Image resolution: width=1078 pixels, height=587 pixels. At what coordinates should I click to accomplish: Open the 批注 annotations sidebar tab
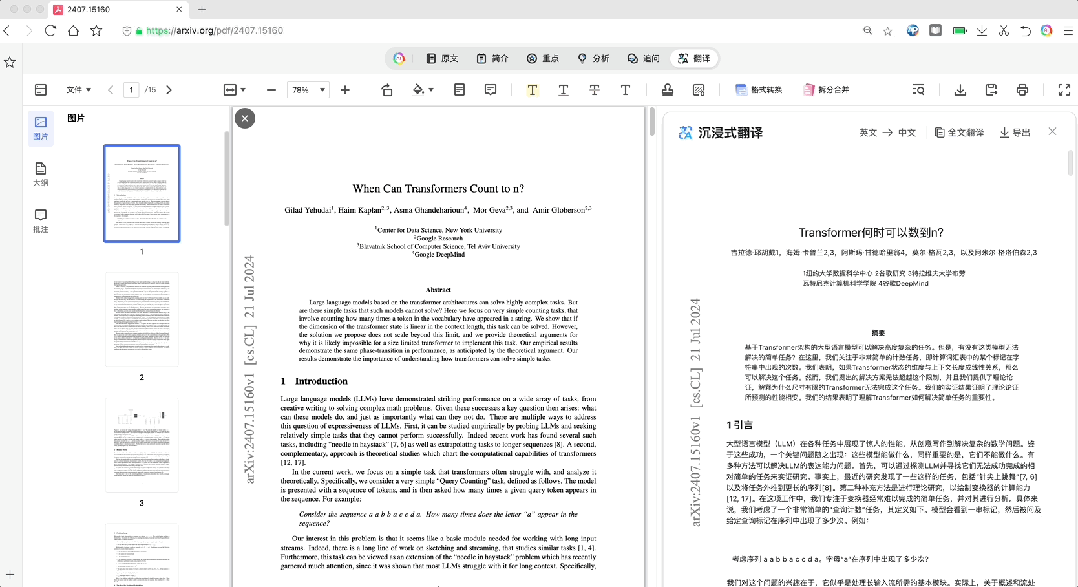pyautogui.click(x=41, y=221)
